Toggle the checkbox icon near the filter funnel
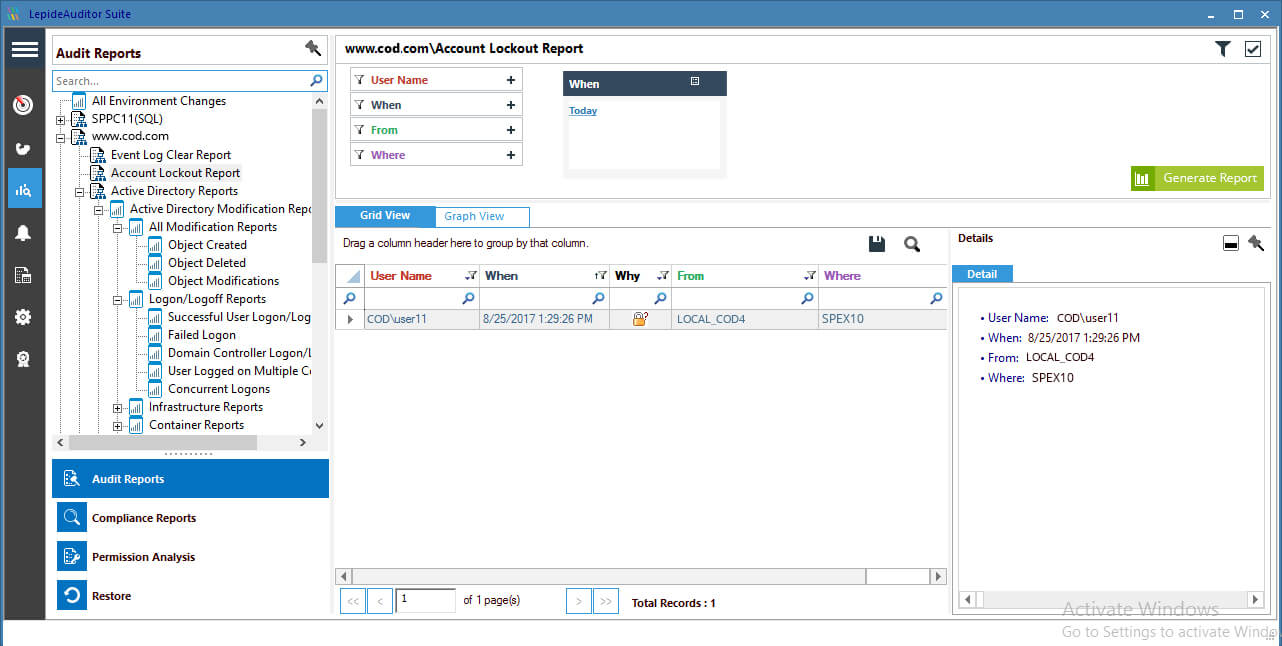The image size is (1282, 646). click(1253, 48)
